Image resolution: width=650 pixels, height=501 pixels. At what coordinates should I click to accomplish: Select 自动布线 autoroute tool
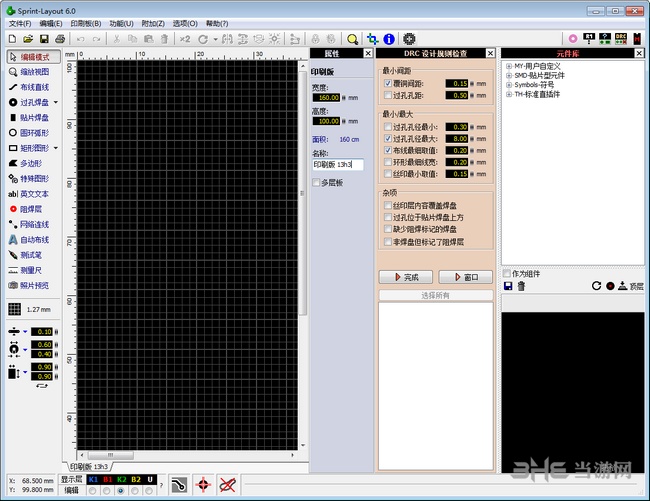[29, 240]
